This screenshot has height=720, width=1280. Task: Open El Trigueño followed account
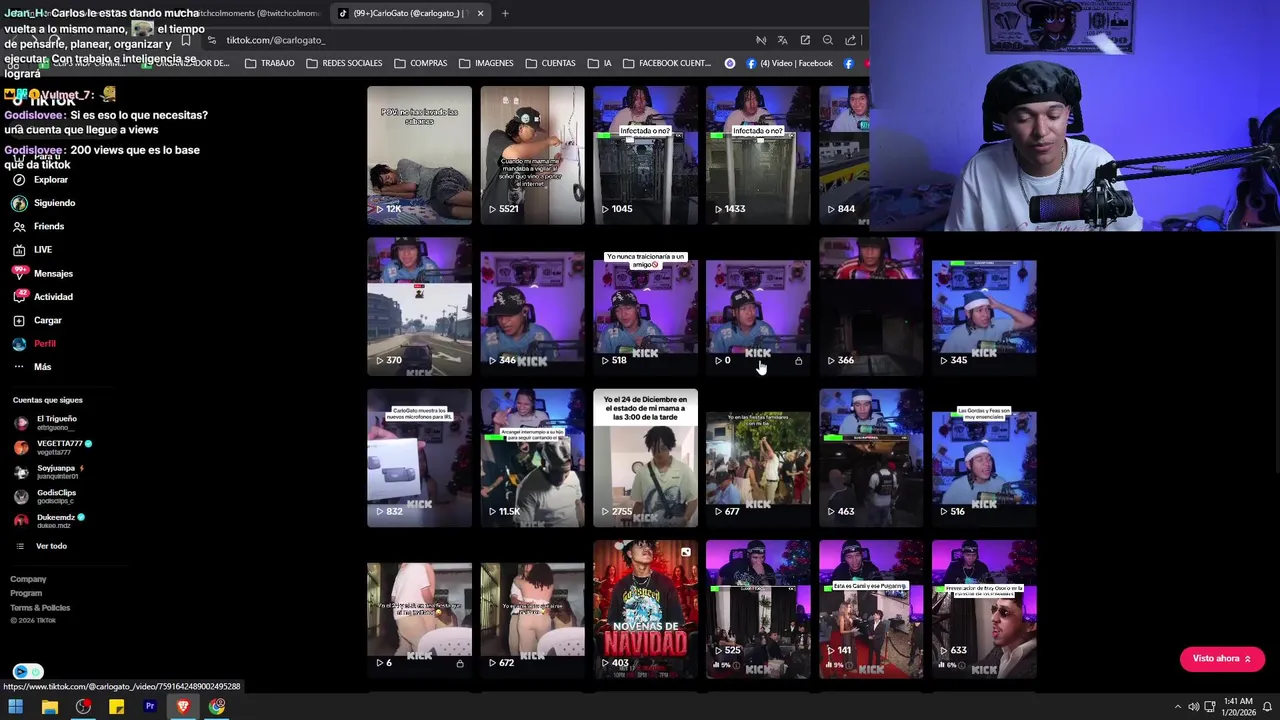(x=46, y=423)
